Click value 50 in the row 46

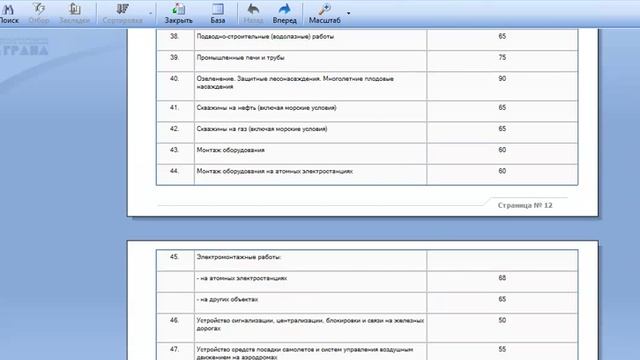click(x=502, y=320)
